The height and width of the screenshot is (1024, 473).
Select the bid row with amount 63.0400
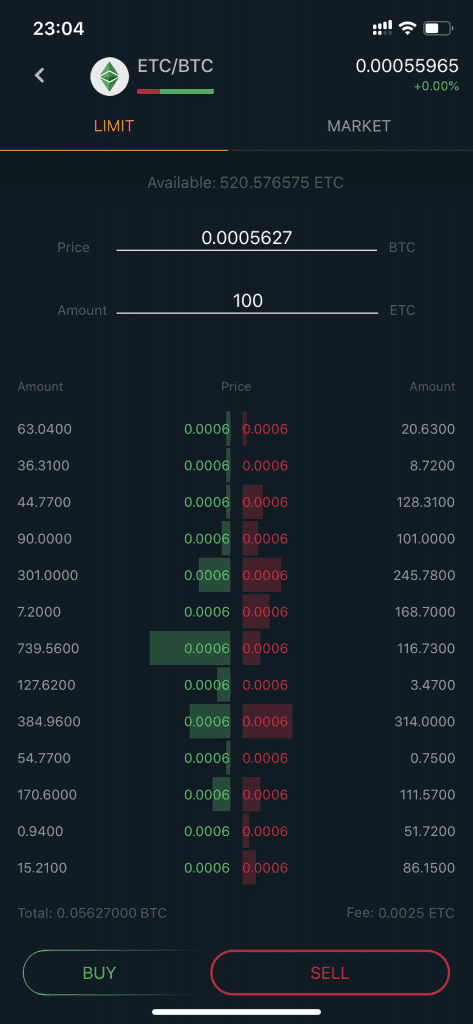click(x=124, y=429)
